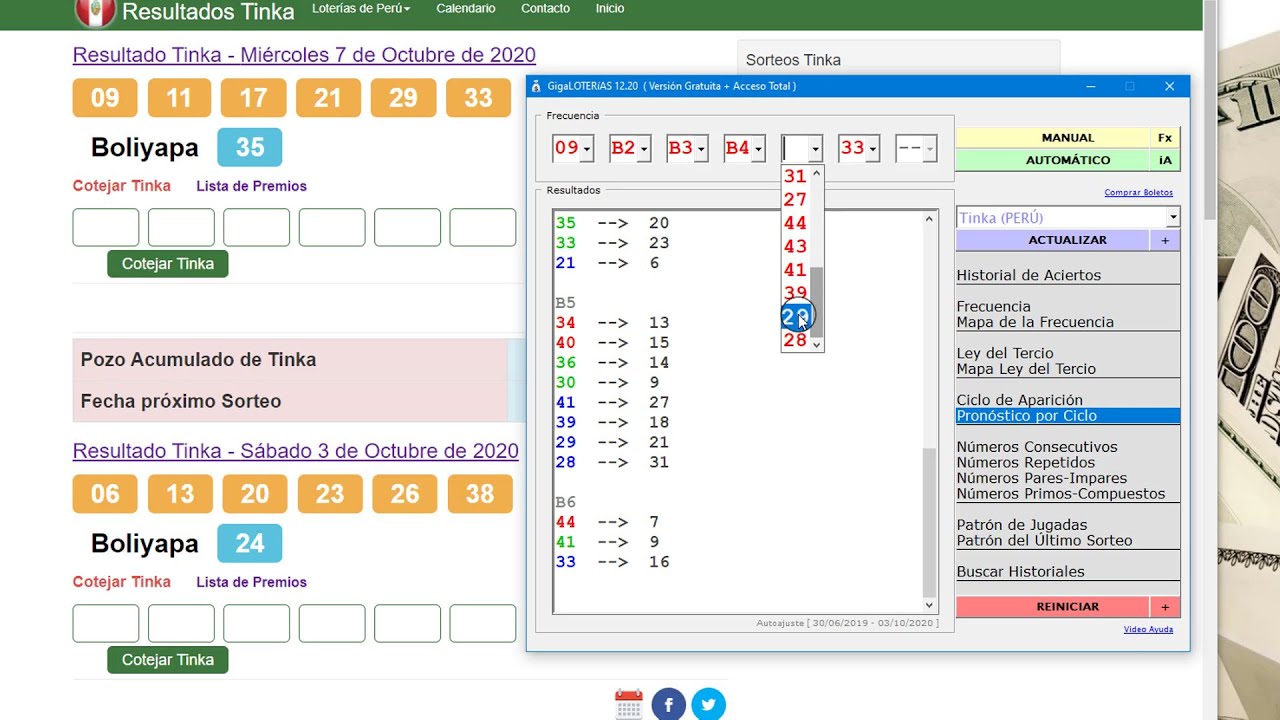
Task: Select 28 in the dropdown list
Action: [x=795, y=340]
